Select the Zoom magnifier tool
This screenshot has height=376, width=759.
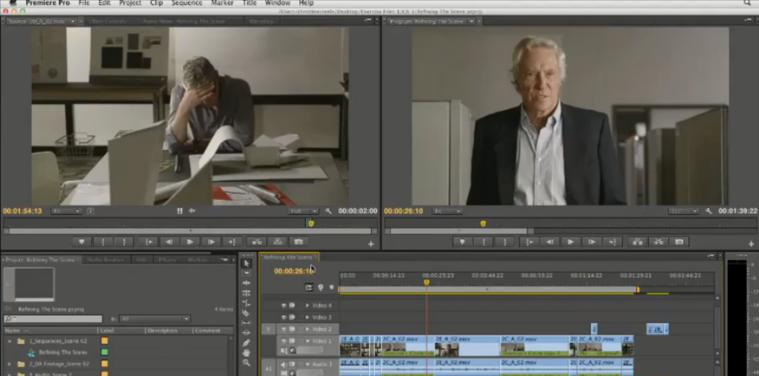[x=246, y=363]
